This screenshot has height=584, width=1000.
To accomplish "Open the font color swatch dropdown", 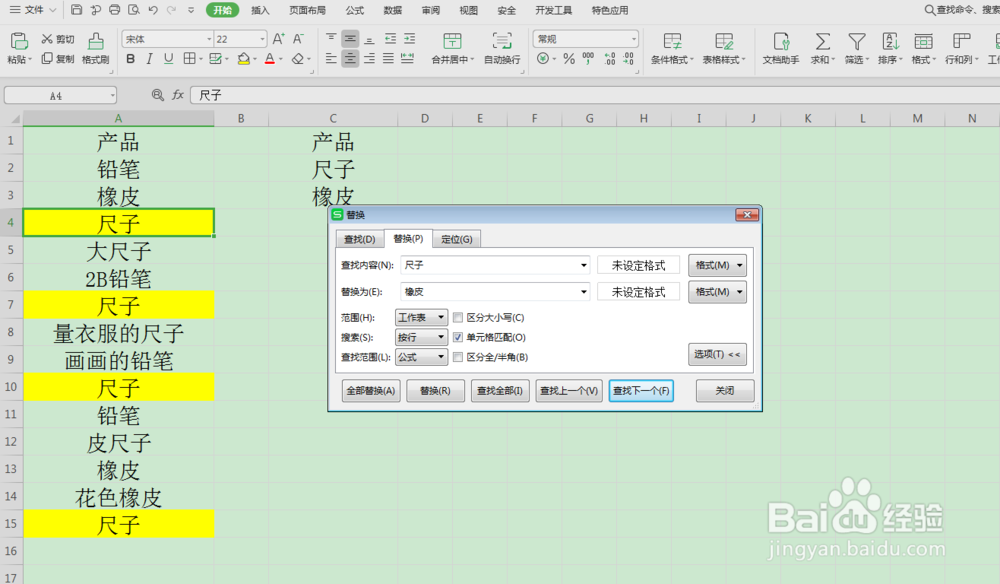I will pos(281,60).
